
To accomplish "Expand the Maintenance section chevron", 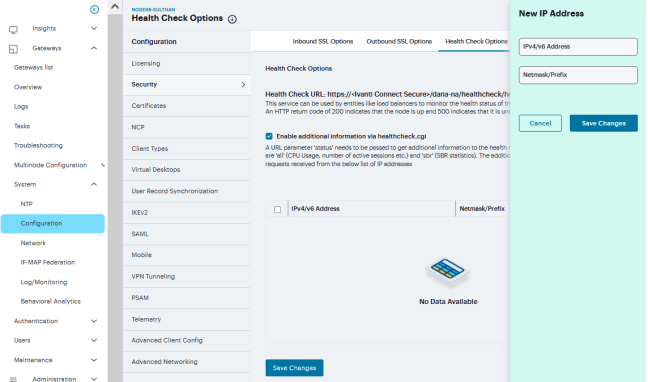I will [94, 360].
